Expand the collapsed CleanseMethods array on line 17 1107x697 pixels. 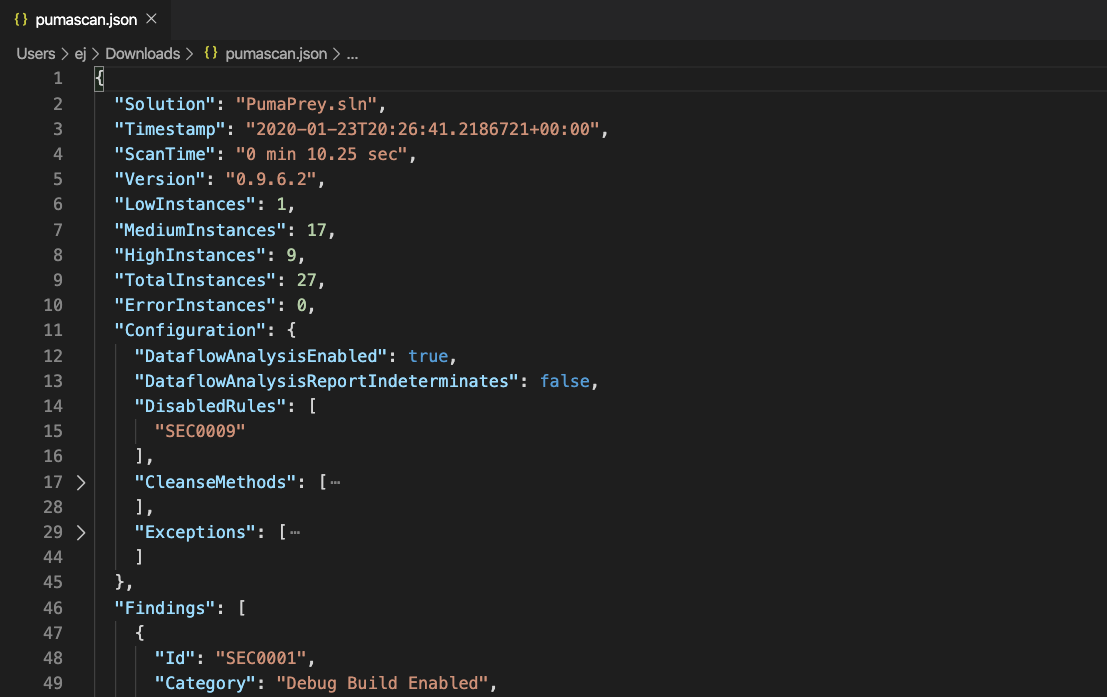click(81, 482)
